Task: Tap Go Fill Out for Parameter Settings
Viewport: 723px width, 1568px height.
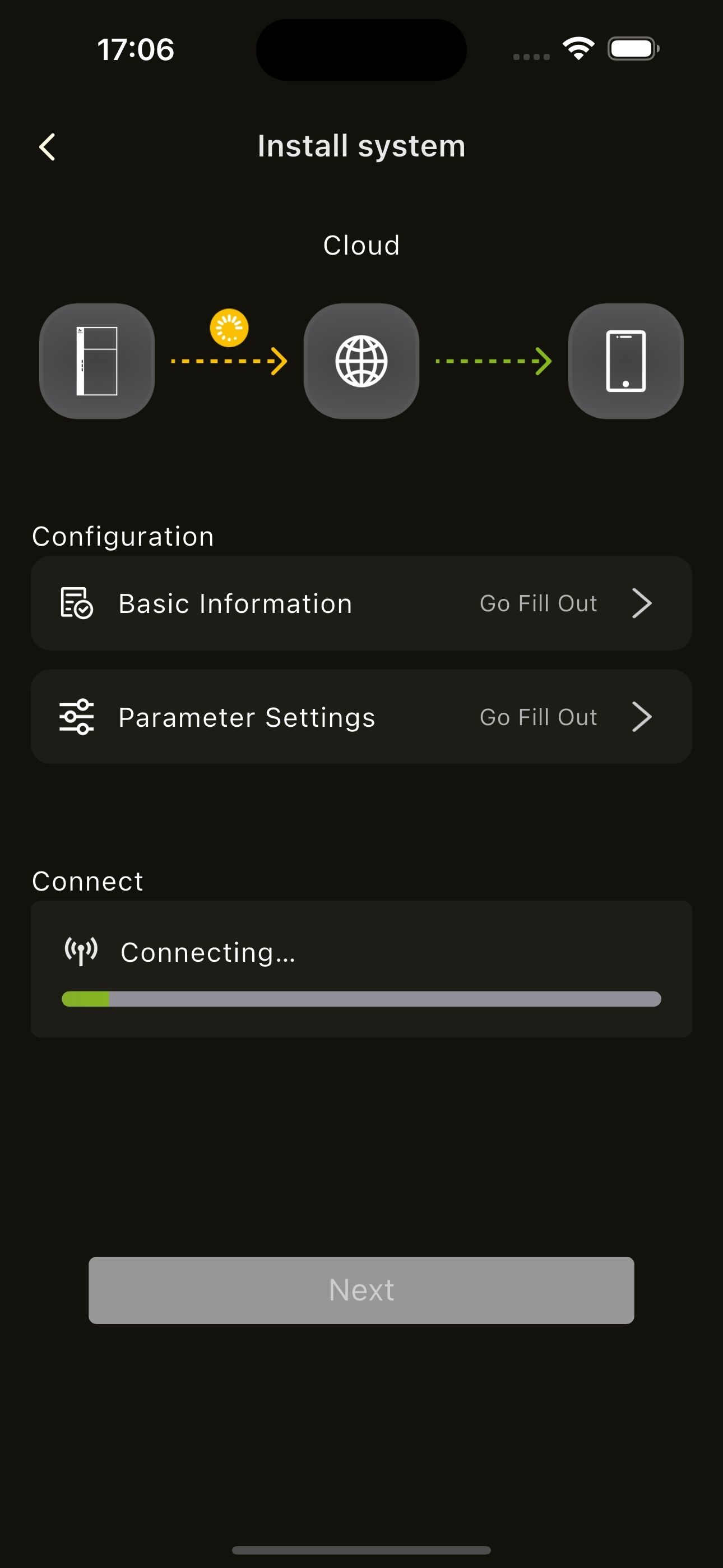Action: [538, 717]
